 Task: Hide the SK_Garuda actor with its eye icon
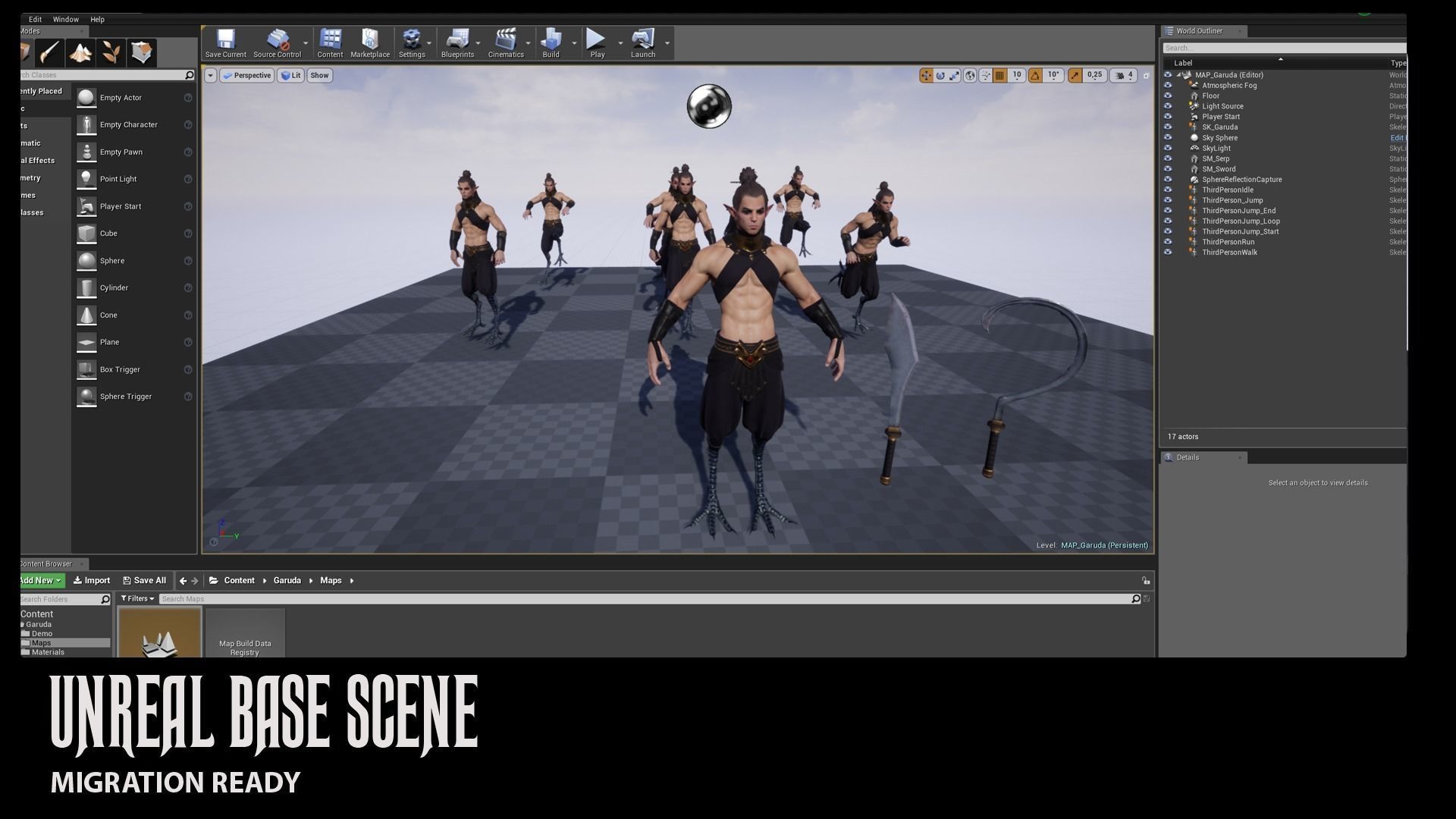point(1168,127)
